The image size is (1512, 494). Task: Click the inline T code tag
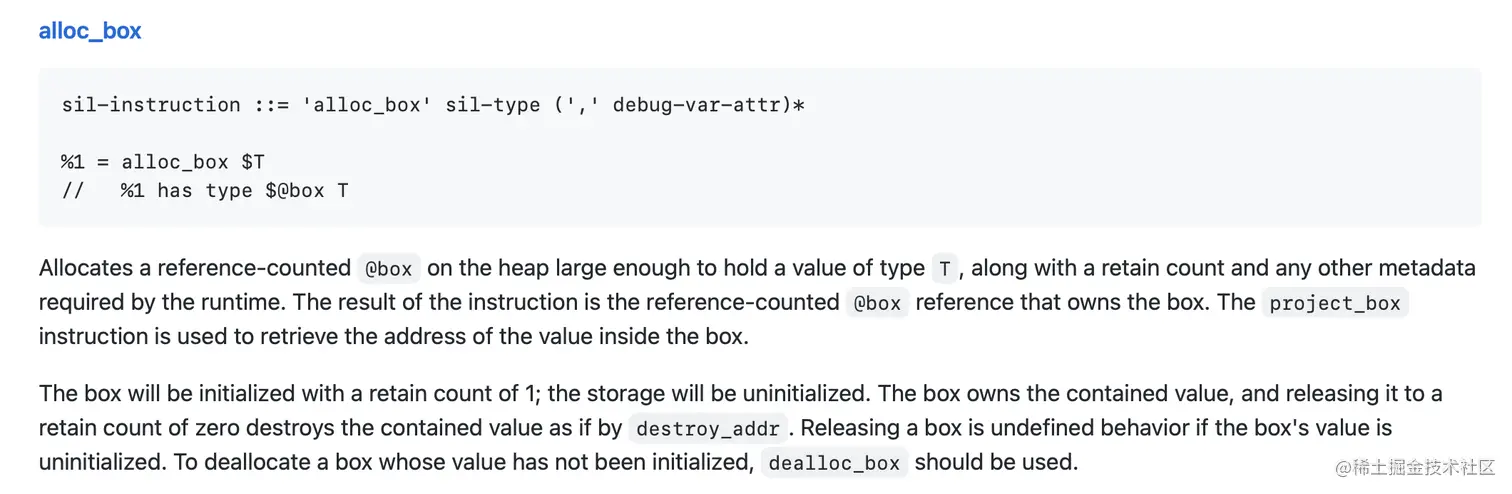coord(944,269)
